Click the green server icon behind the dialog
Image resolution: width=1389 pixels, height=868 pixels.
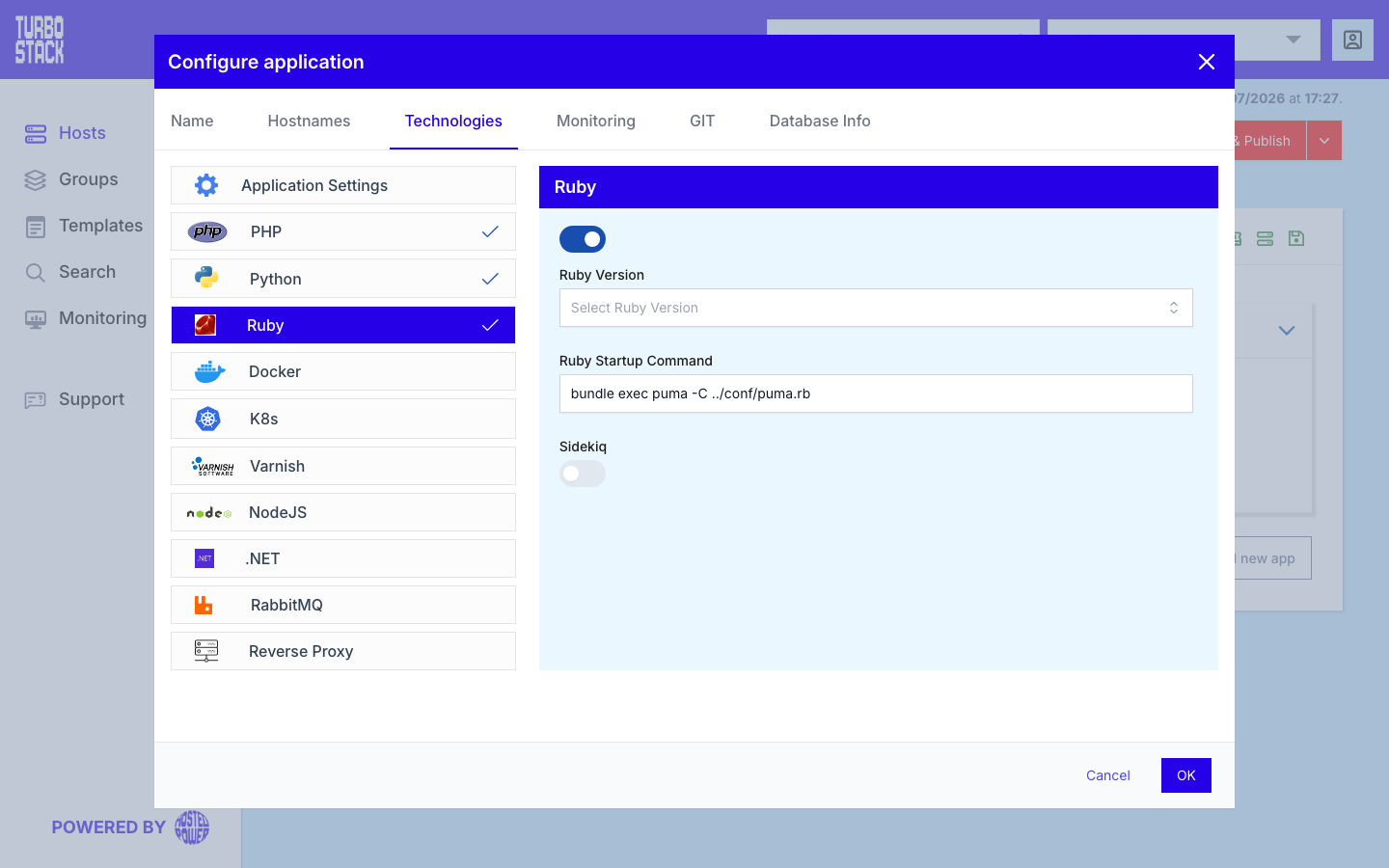(x=1266, y=238)
